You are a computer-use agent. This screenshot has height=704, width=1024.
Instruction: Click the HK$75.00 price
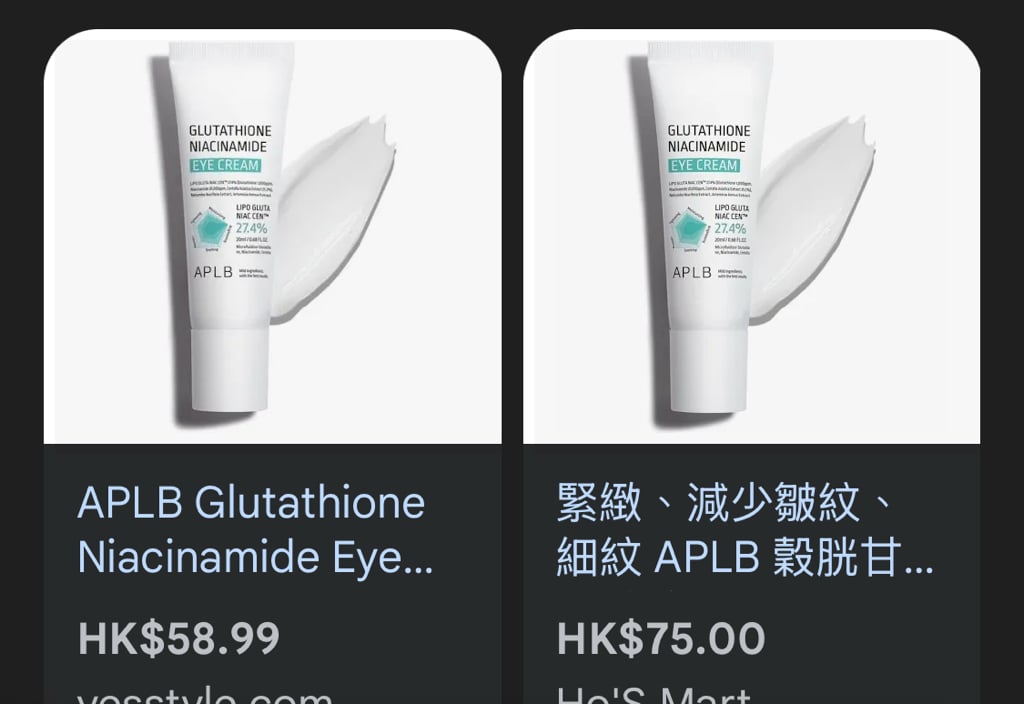[x=661, y=638]
